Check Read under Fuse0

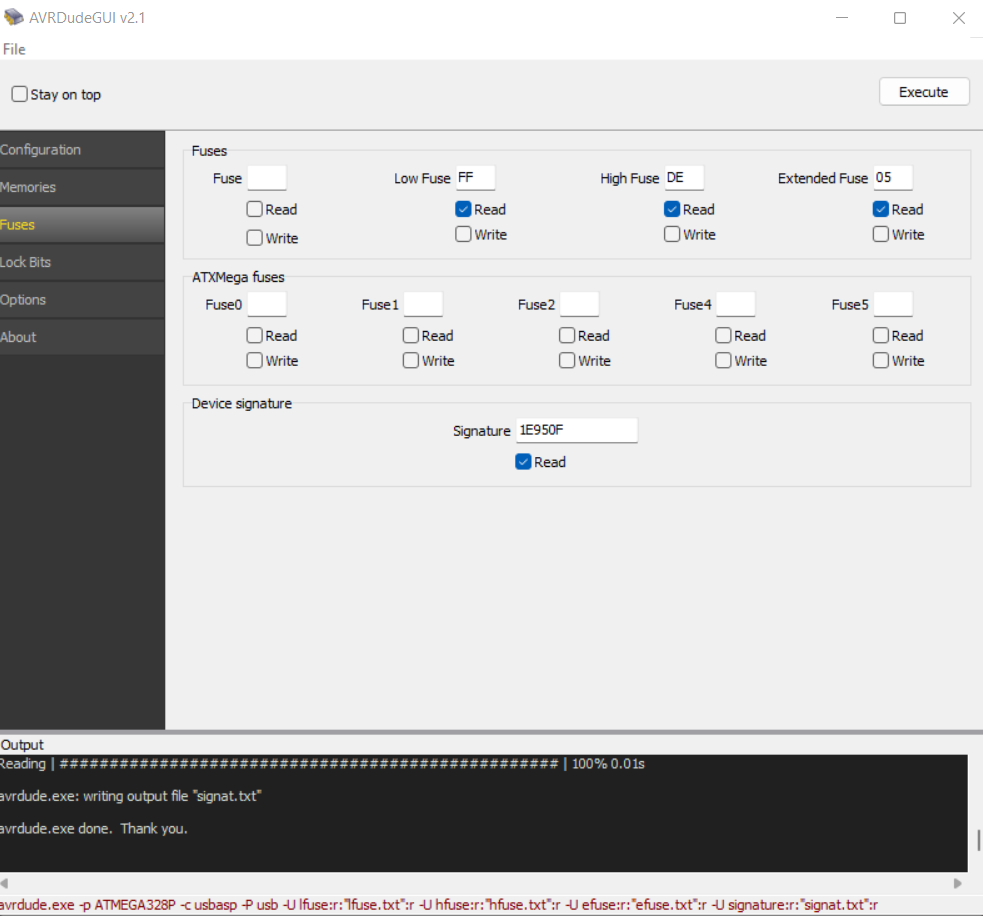(x=255, y=335)
